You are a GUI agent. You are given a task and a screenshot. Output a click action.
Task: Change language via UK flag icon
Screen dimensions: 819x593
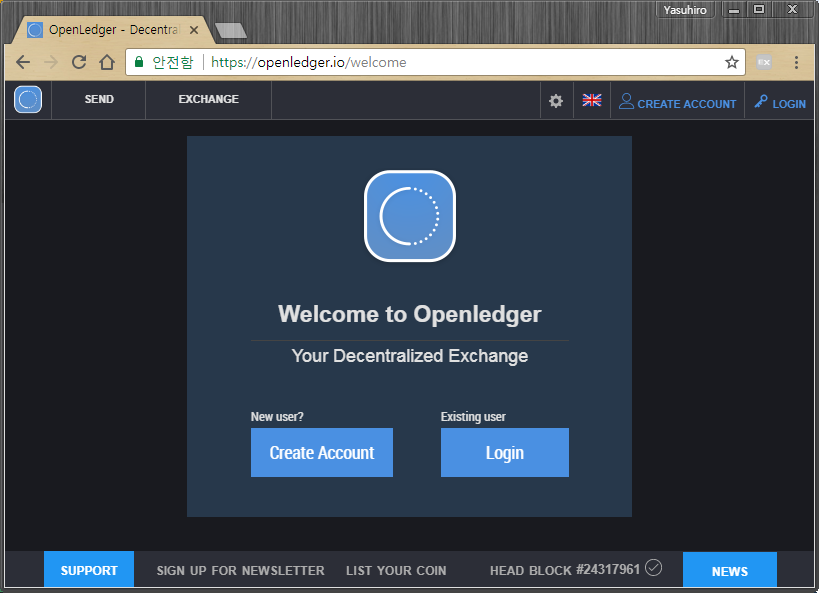(x=592, y=100)
